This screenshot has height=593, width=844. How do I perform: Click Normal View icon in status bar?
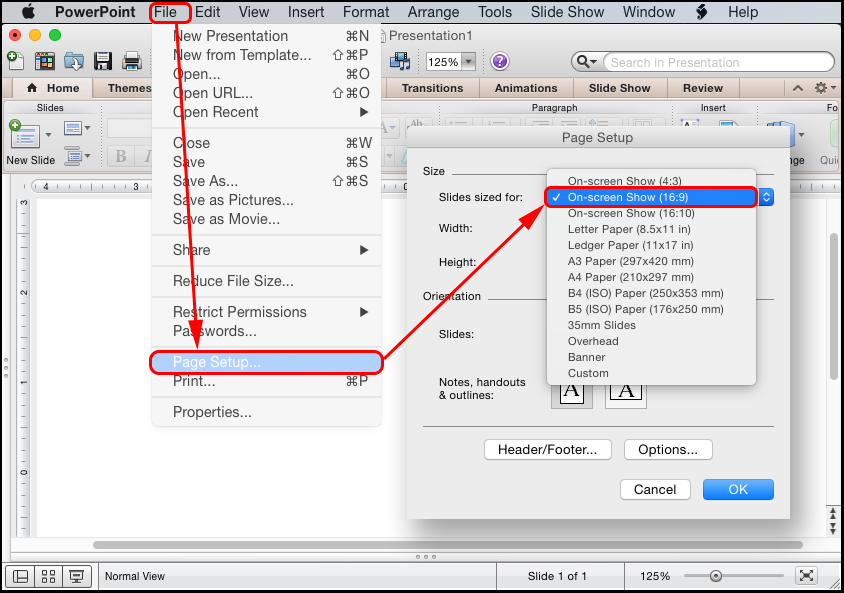point(20,576)
